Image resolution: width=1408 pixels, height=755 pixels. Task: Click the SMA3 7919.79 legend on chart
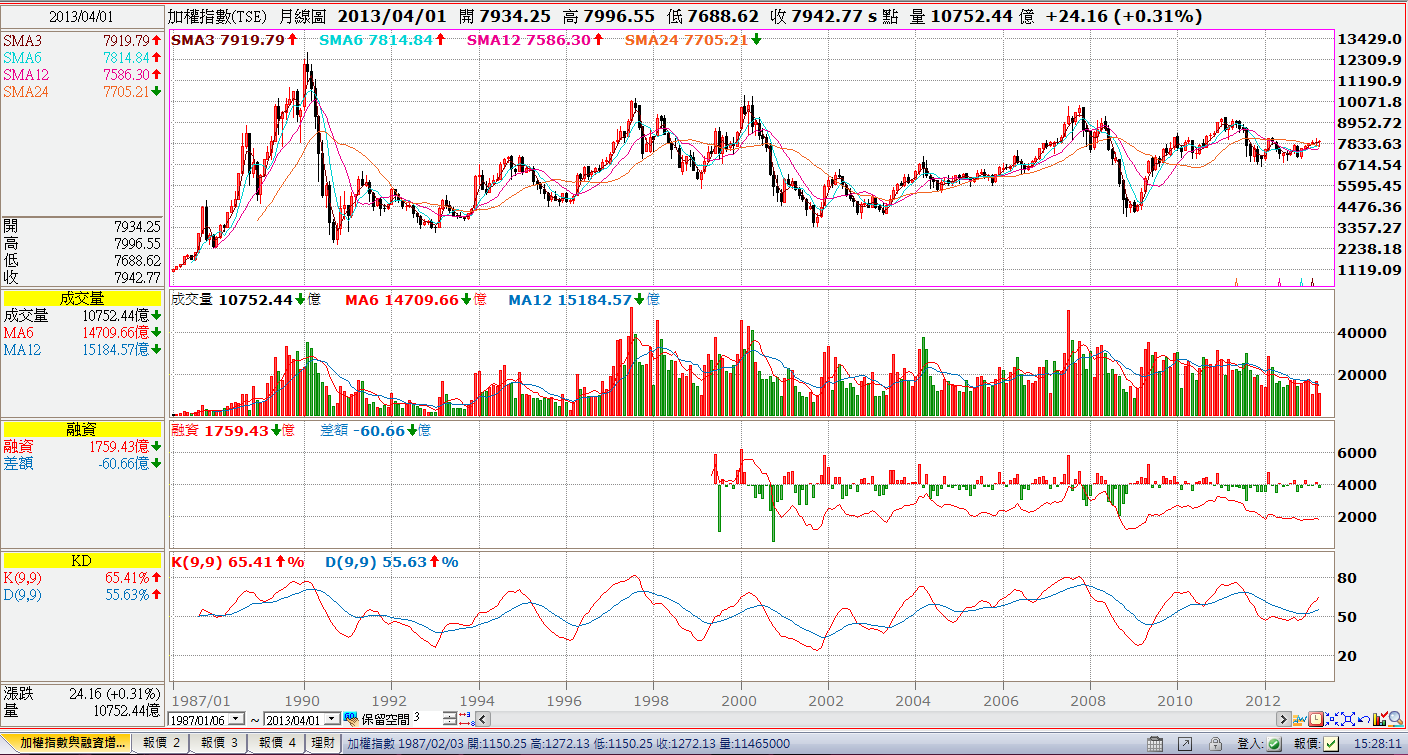[235, 40]
